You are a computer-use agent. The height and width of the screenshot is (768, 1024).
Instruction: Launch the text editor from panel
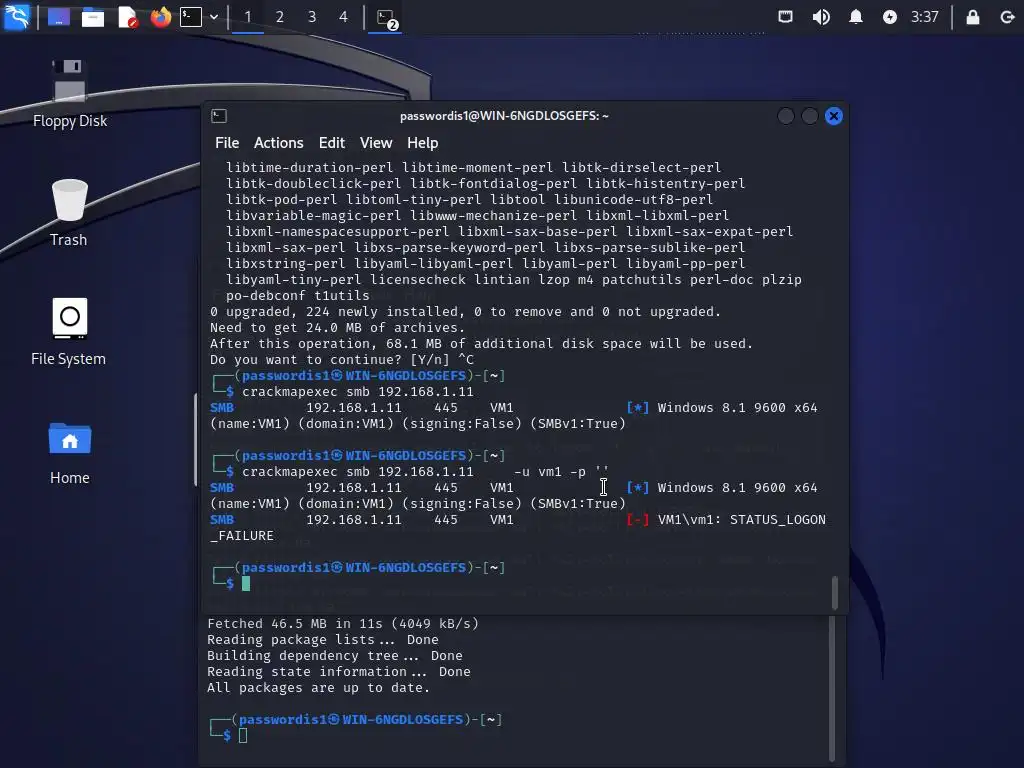point(127,17)
